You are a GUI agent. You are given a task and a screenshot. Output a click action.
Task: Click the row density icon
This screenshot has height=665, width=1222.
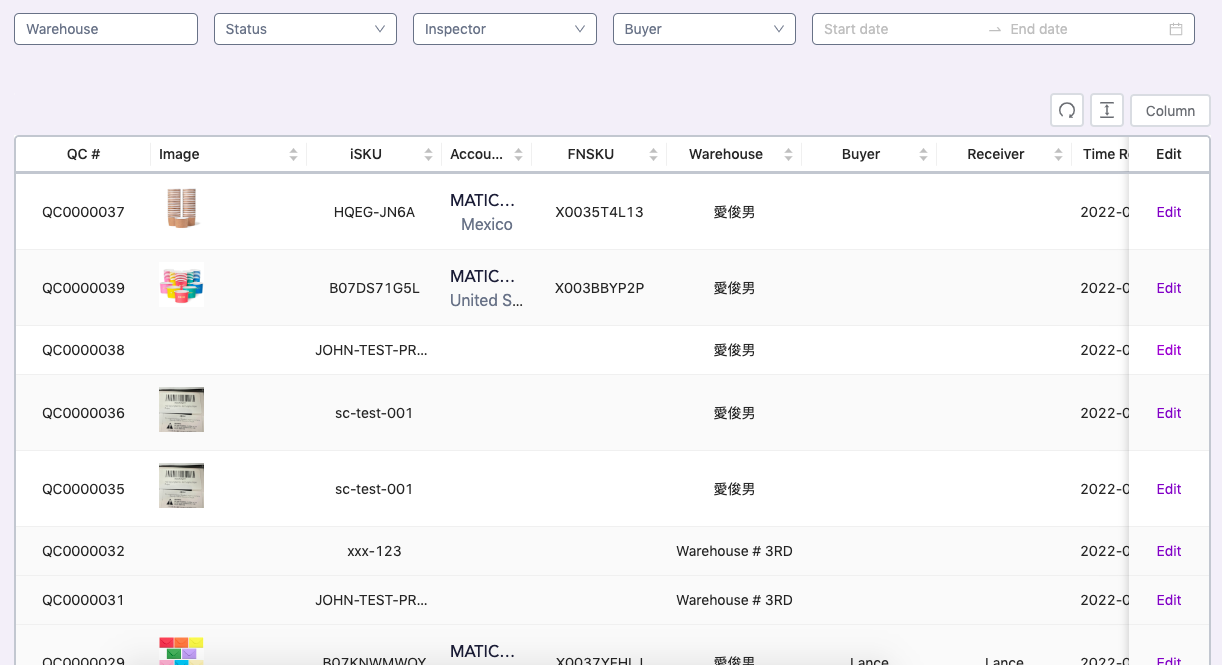1107,110
